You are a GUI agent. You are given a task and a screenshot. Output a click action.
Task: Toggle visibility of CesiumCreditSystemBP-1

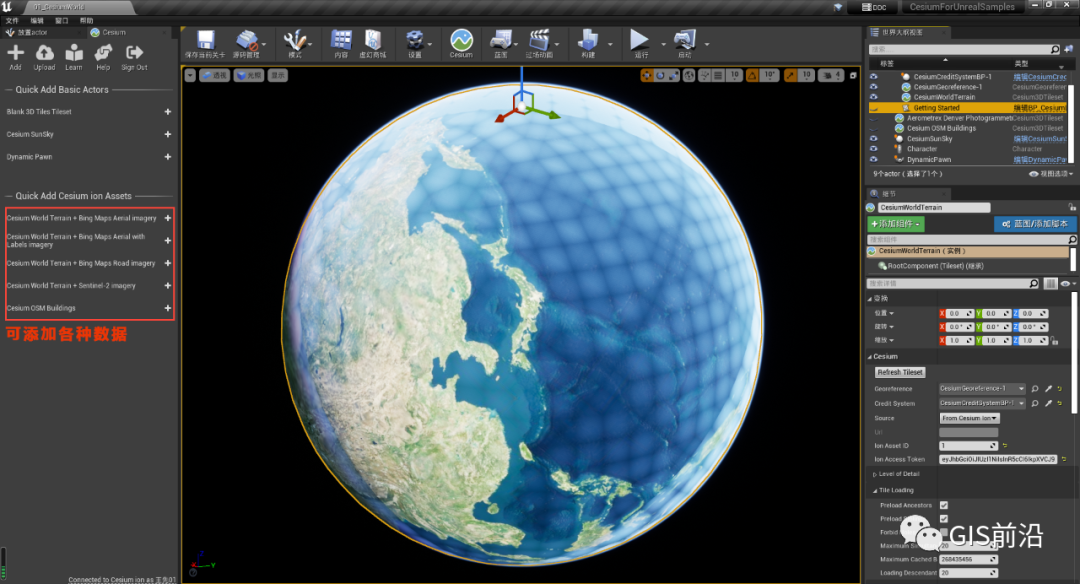(873, 76)
